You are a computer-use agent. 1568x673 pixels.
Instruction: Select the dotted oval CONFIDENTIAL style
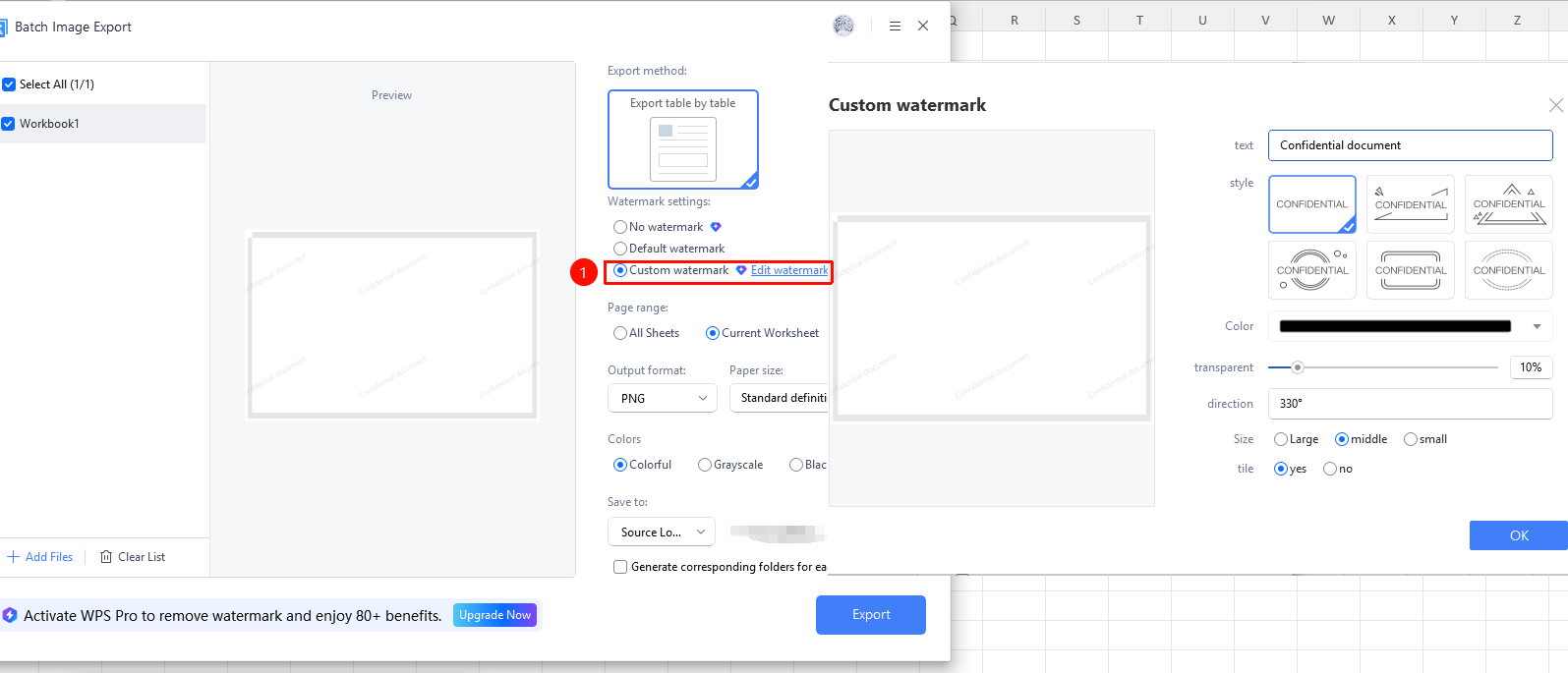point(1509,270)
